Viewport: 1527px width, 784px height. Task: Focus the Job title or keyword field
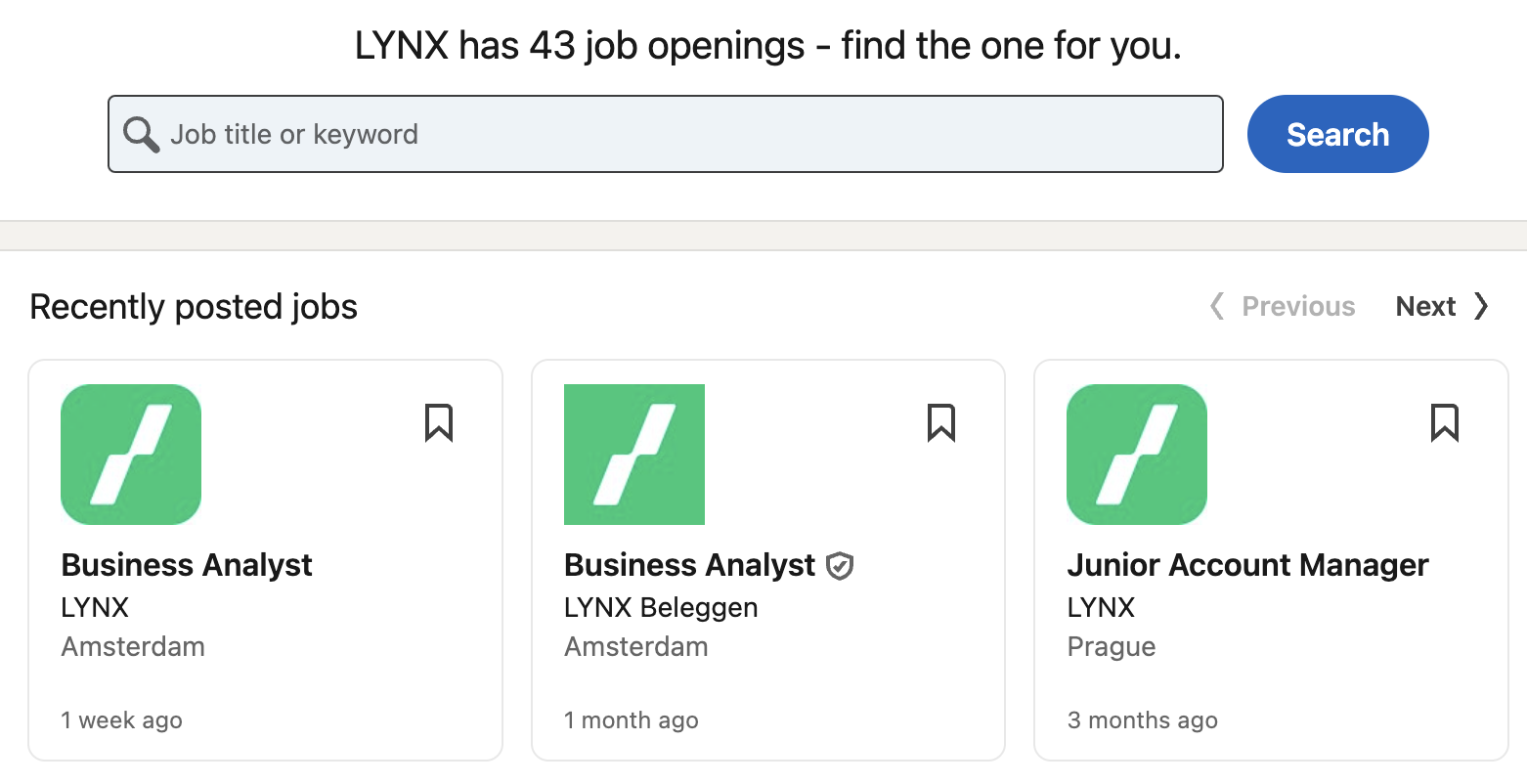(x=666, y=134)
